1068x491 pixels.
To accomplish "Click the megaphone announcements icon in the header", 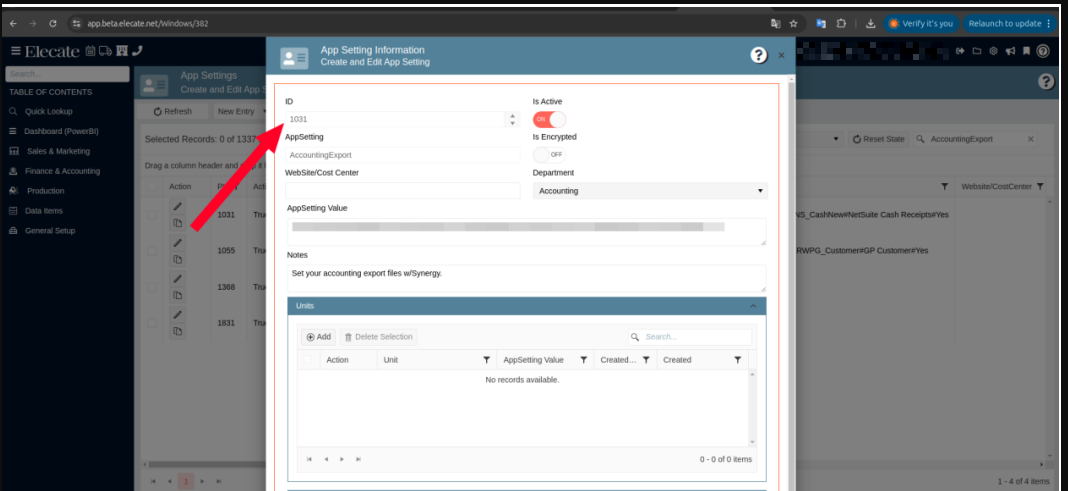I will point(1010,51).
